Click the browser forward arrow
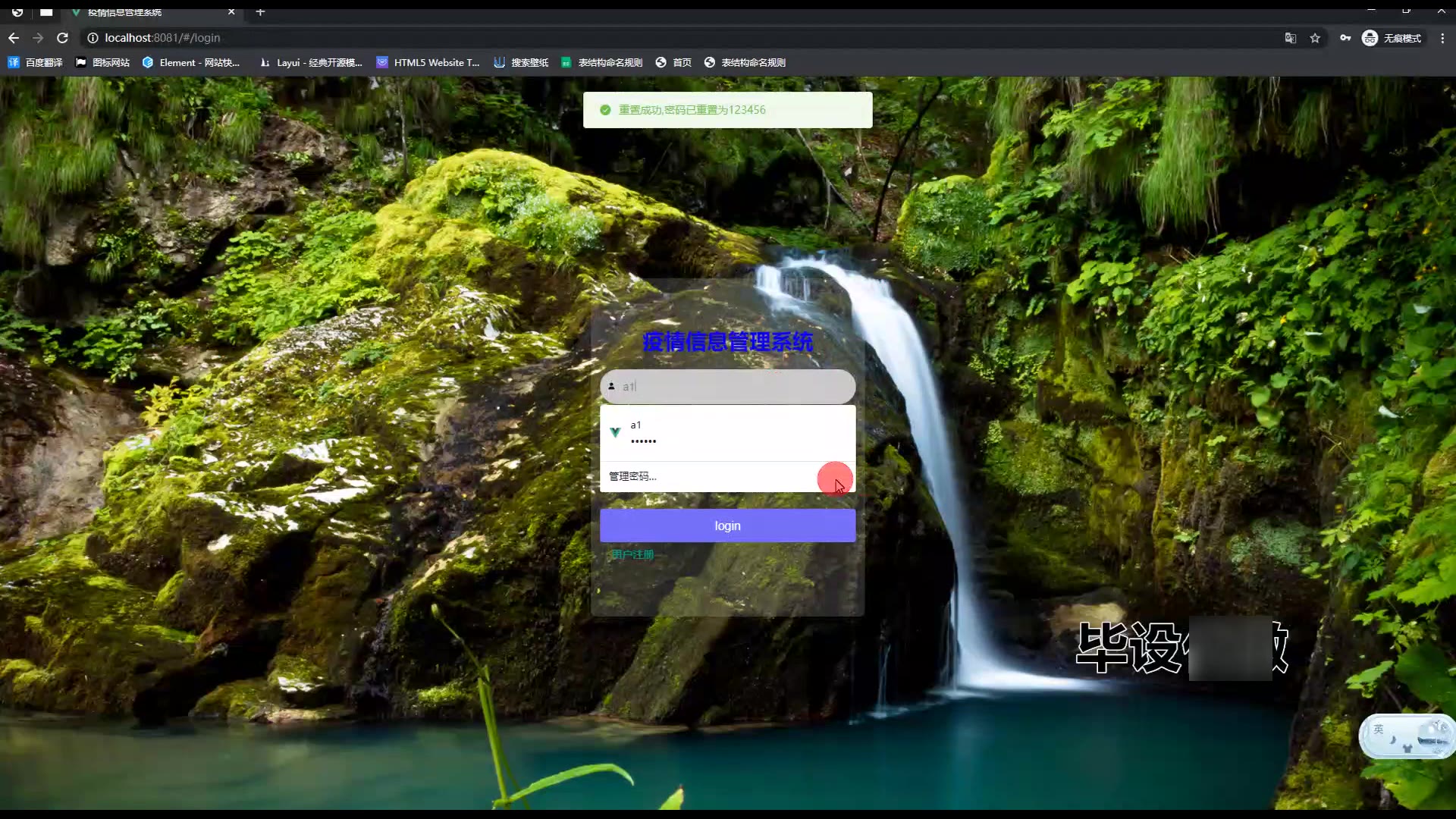Image resolution: width=1456 pixels, height=819 pixels. point(38,38)
